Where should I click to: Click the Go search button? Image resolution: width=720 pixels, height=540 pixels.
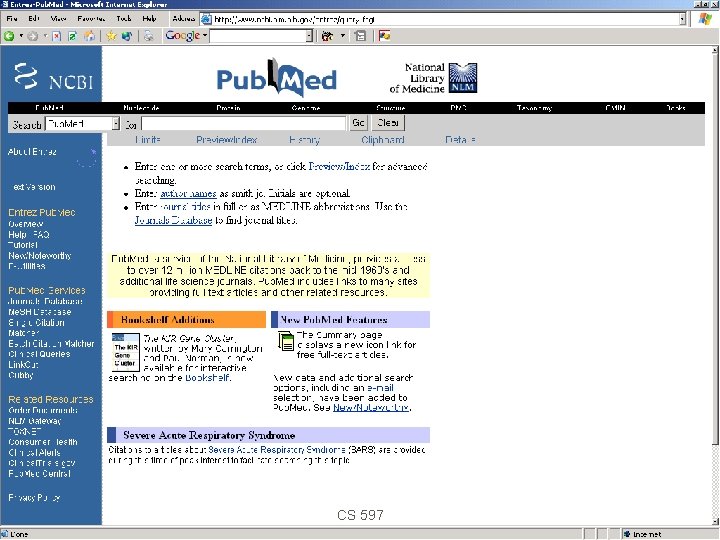point(358,123)
